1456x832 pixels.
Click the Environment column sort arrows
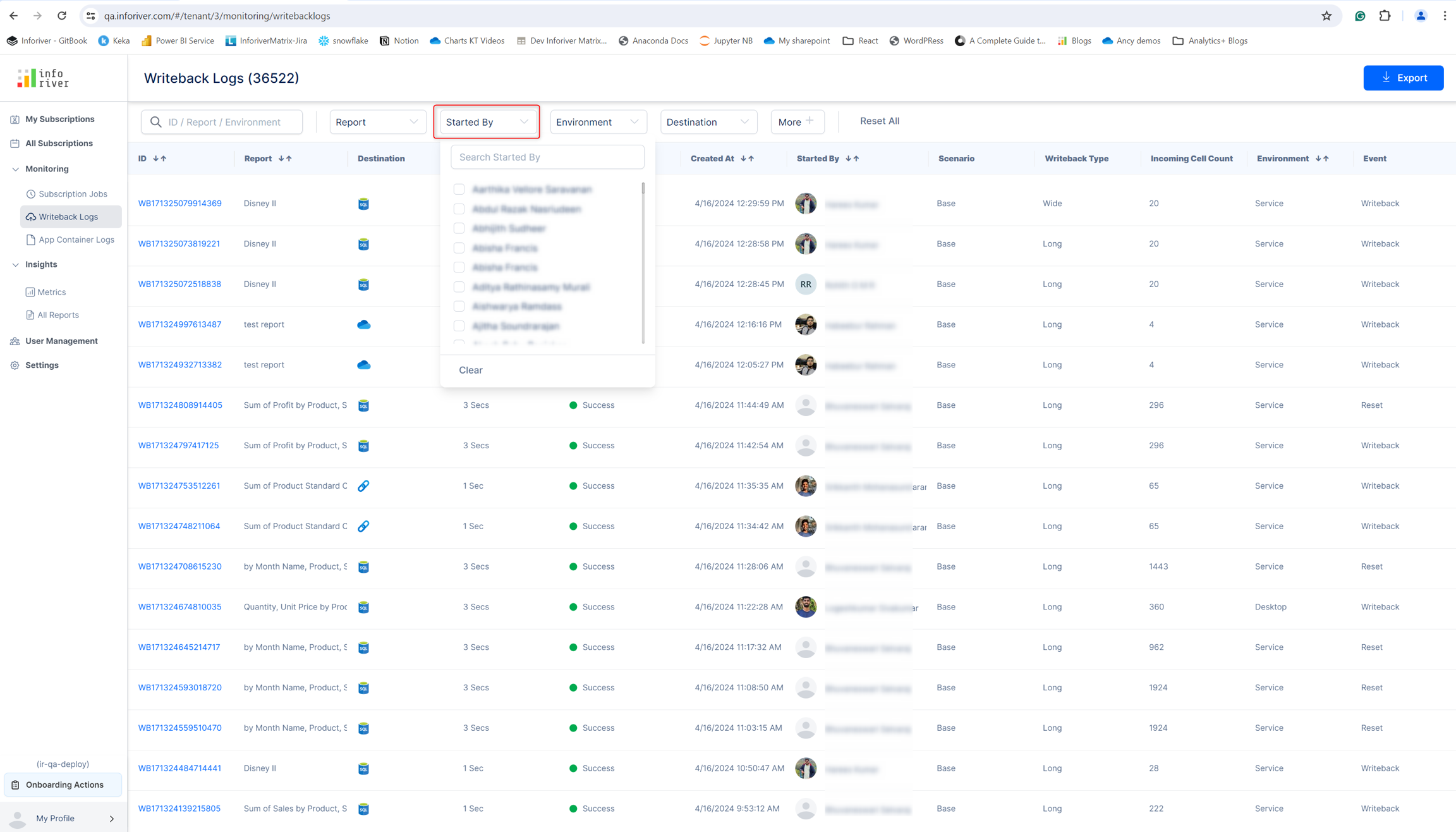point(1322,159)
